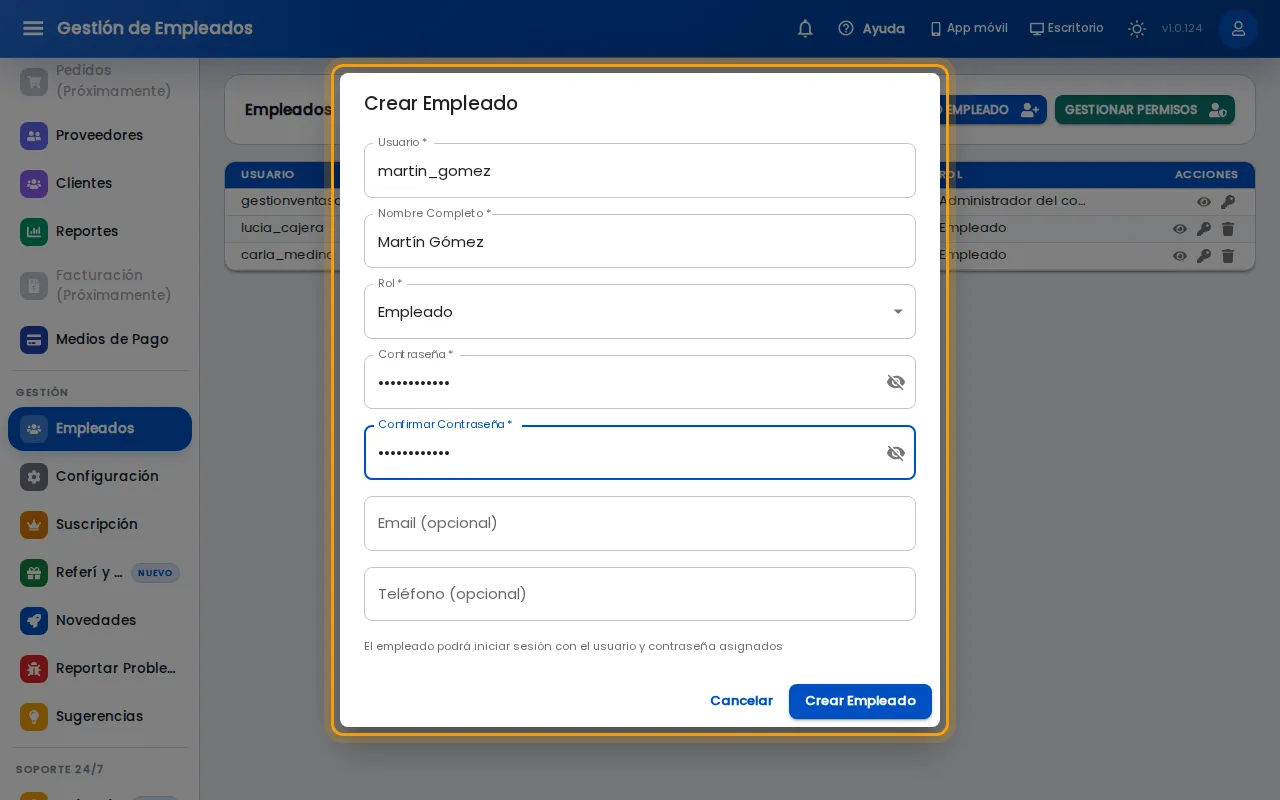Click the App móvil link
This screenshot has width=1280, height=800.
(x=969, y=28)
